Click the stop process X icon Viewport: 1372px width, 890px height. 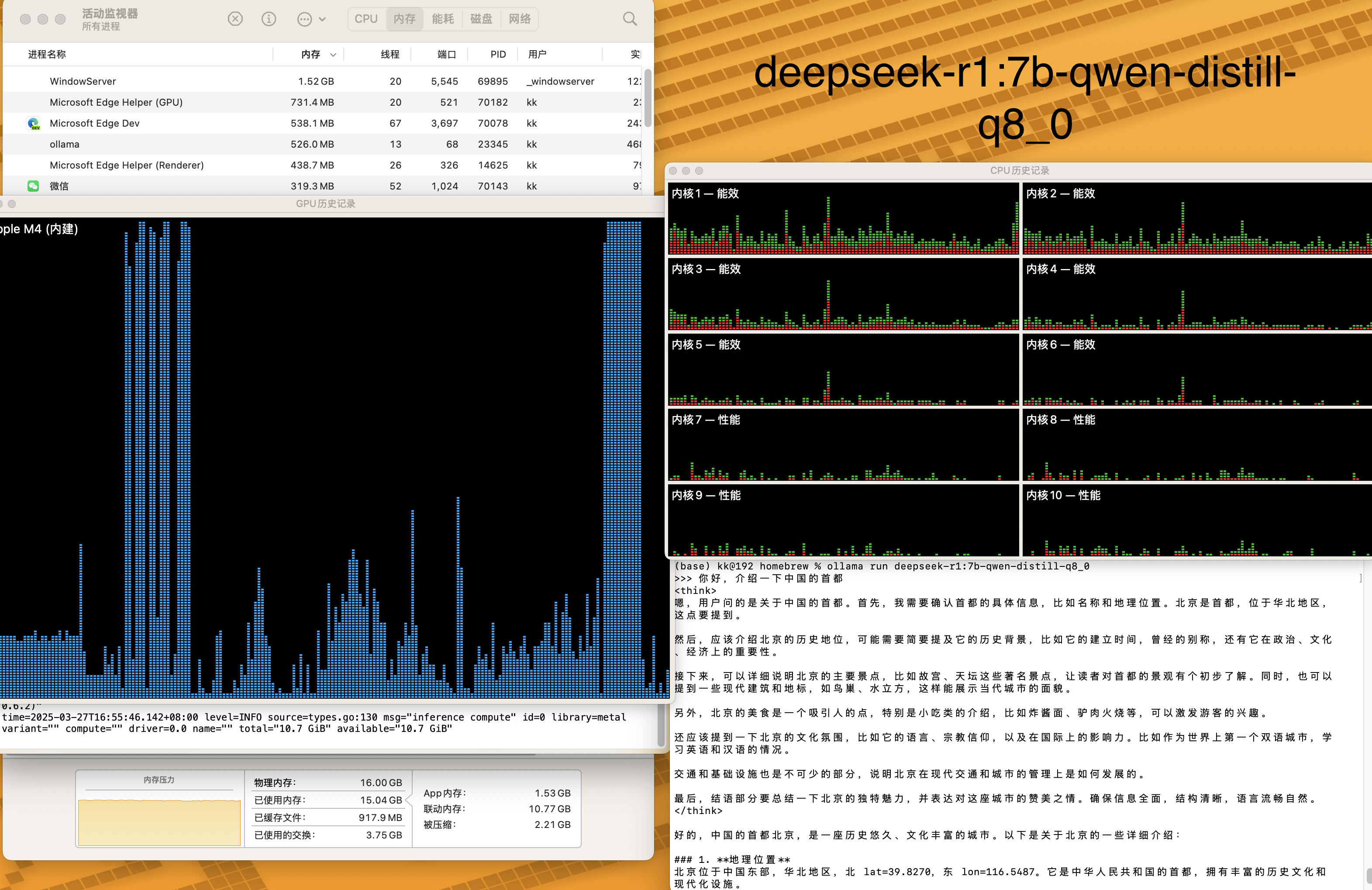(235, 19)
